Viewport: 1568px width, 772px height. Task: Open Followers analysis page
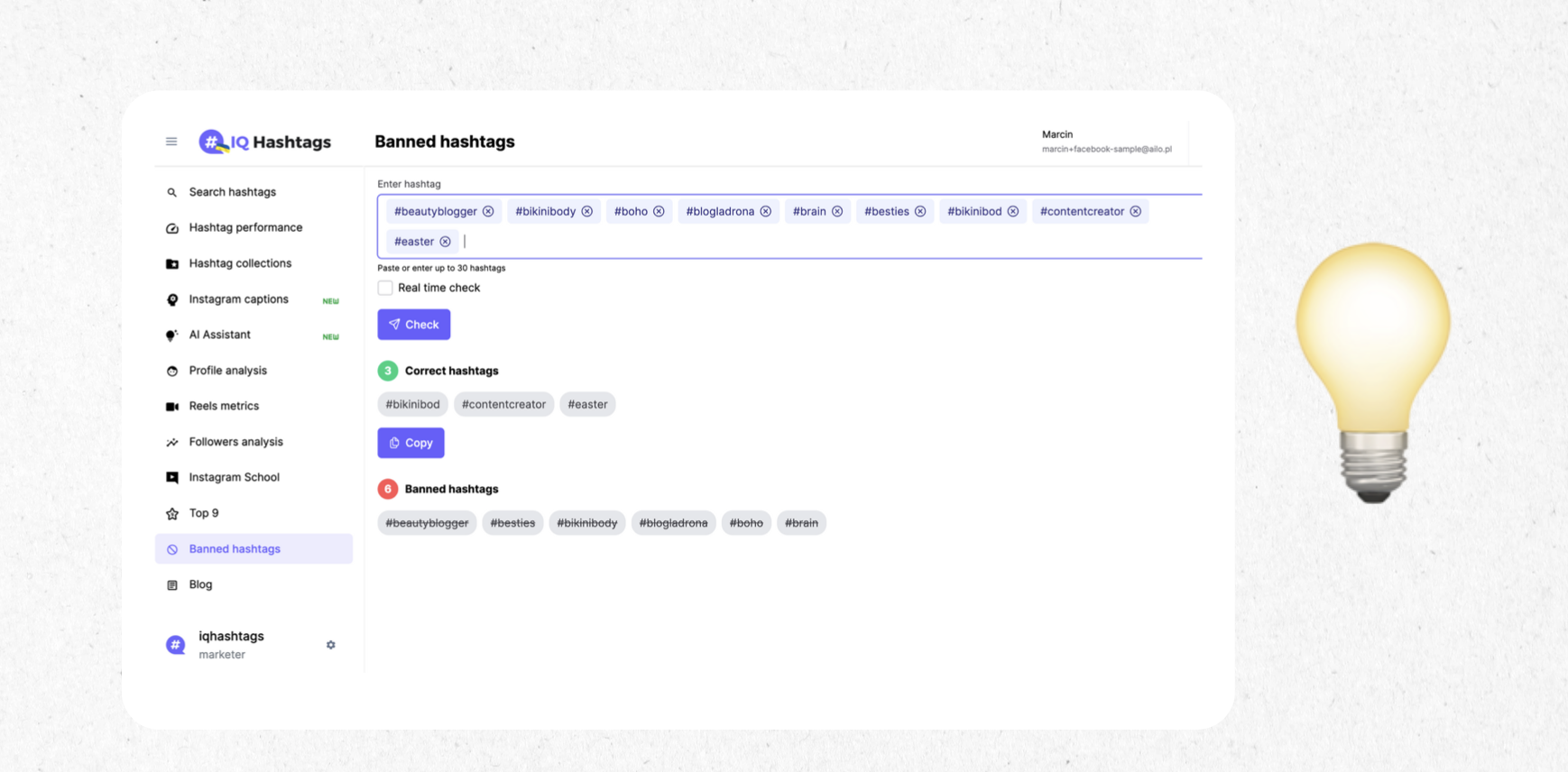(235, 442)
